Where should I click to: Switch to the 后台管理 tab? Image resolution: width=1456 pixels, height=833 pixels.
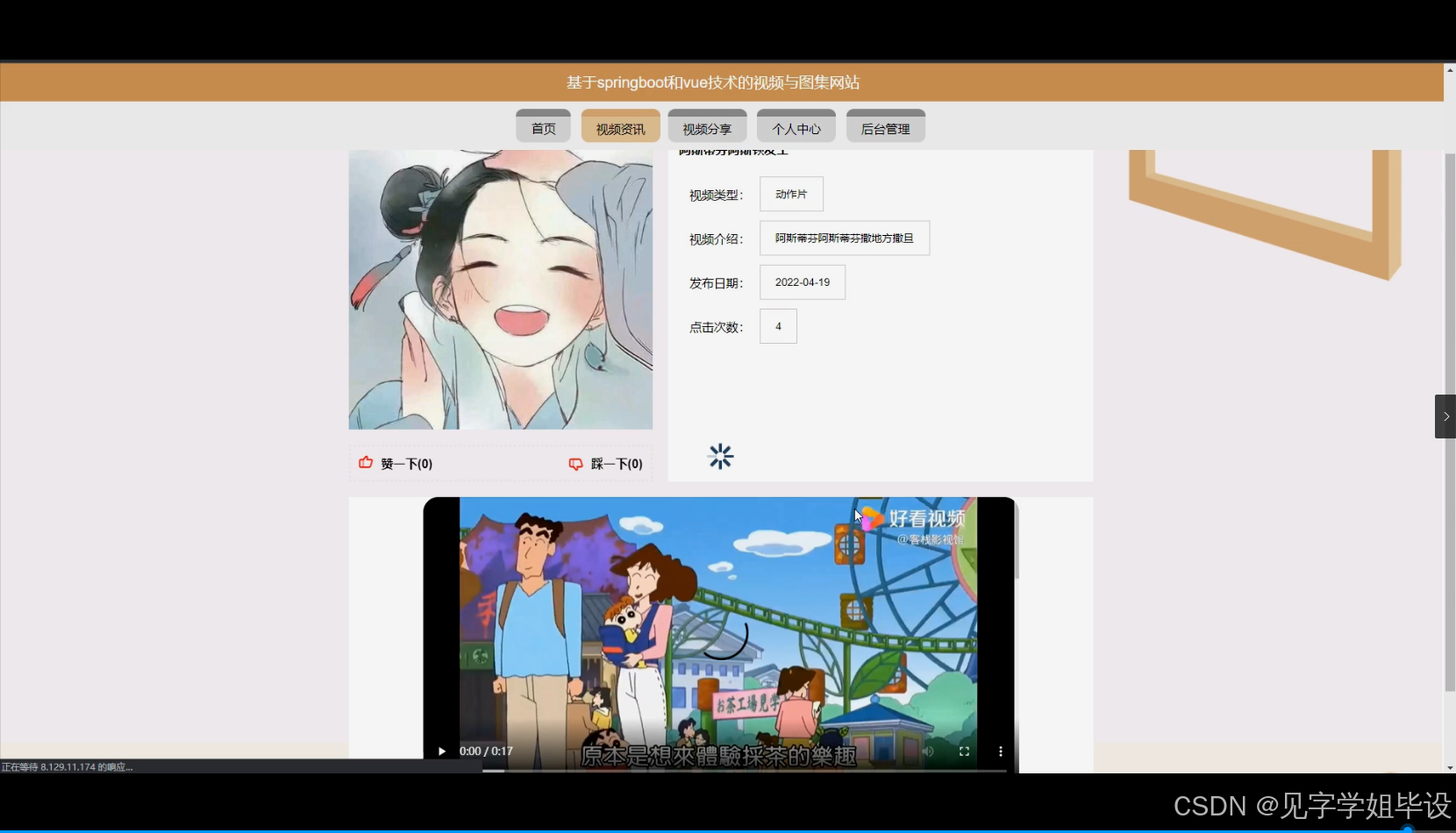[886, 126]
